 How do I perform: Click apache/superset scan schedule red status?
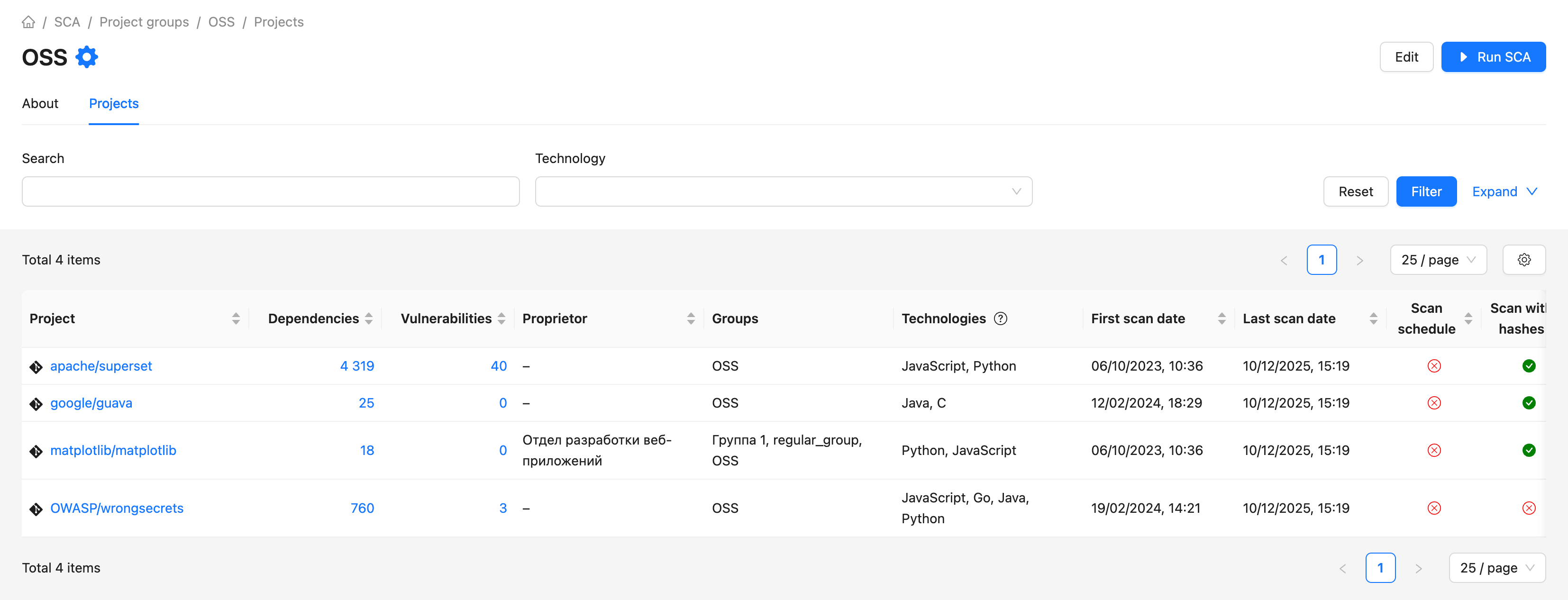click(x=1434, y=366)
